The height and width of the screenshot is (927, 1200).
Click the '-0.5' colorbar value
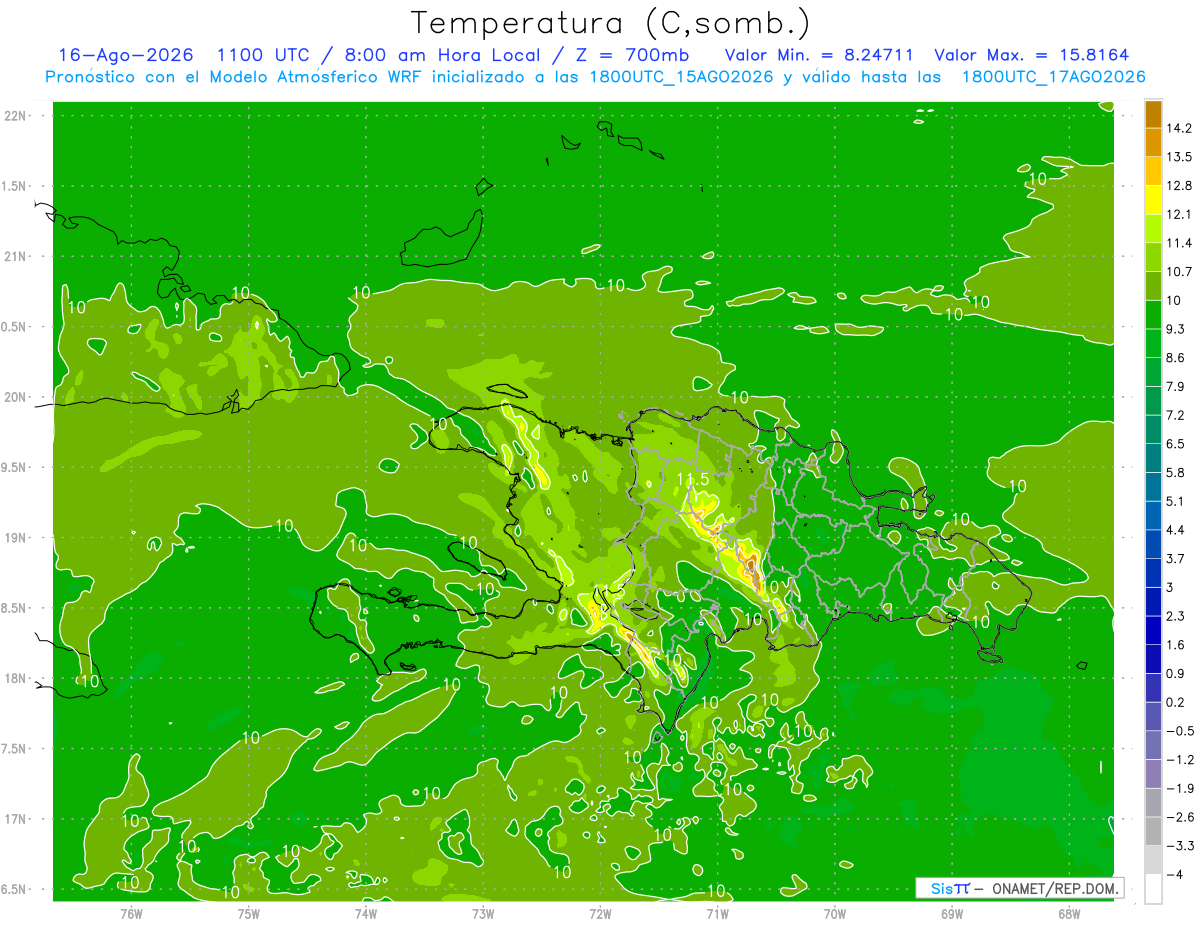tap(1179, 731)
